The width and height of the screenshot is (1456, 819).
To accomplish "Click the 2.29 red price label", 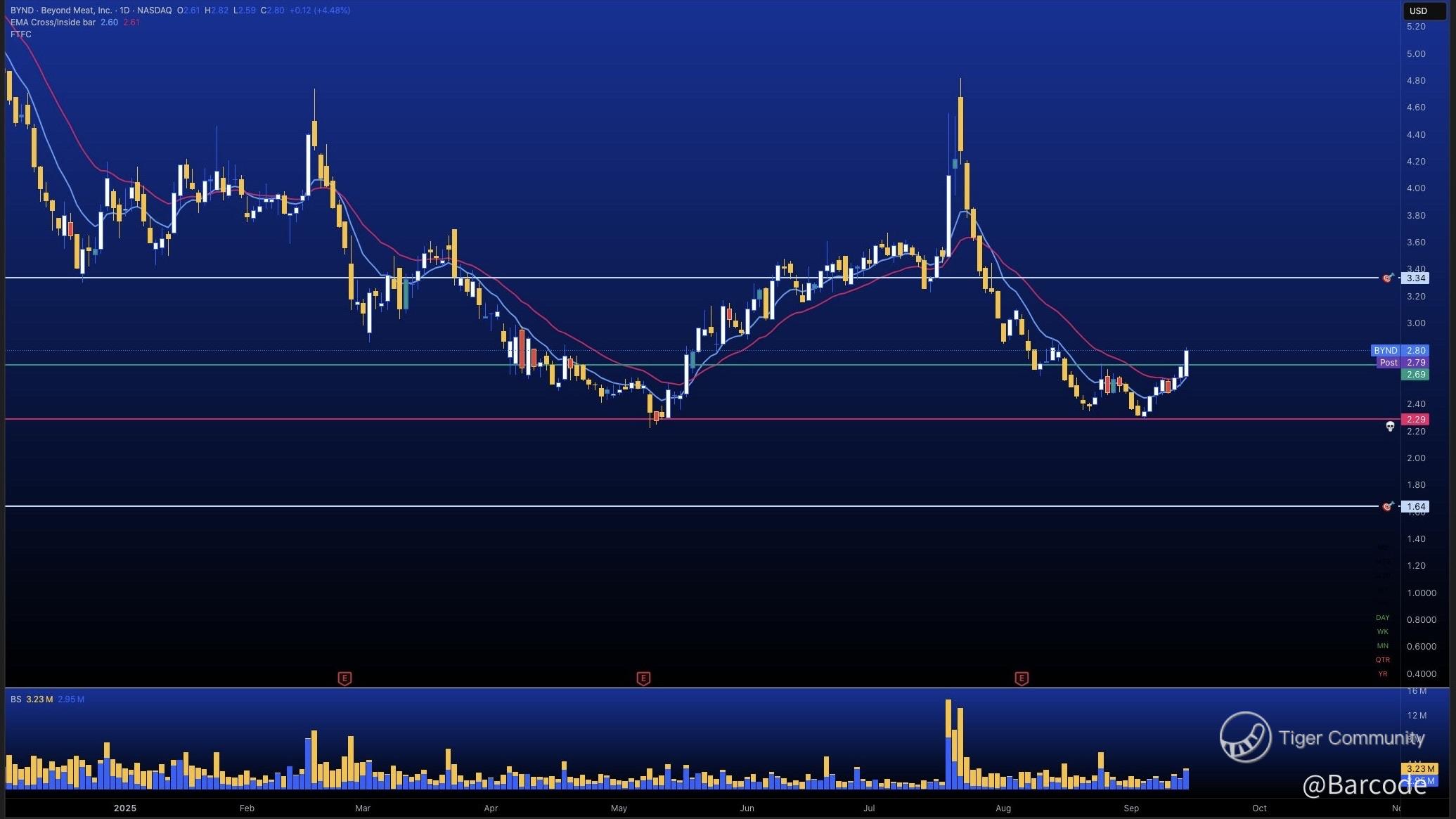I will [x=1415, y=420].
